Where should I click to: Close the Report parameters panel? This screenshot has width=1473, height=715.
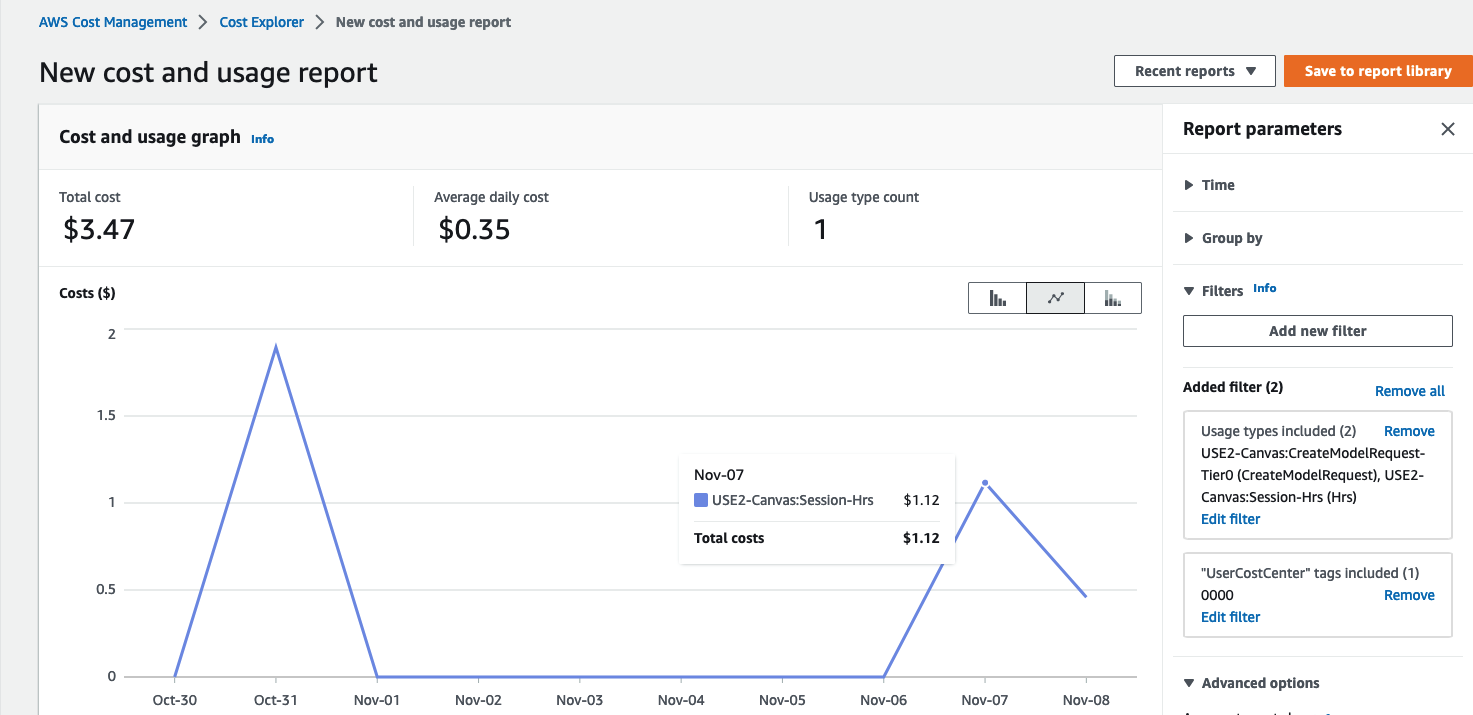[x=1447, y=129]
